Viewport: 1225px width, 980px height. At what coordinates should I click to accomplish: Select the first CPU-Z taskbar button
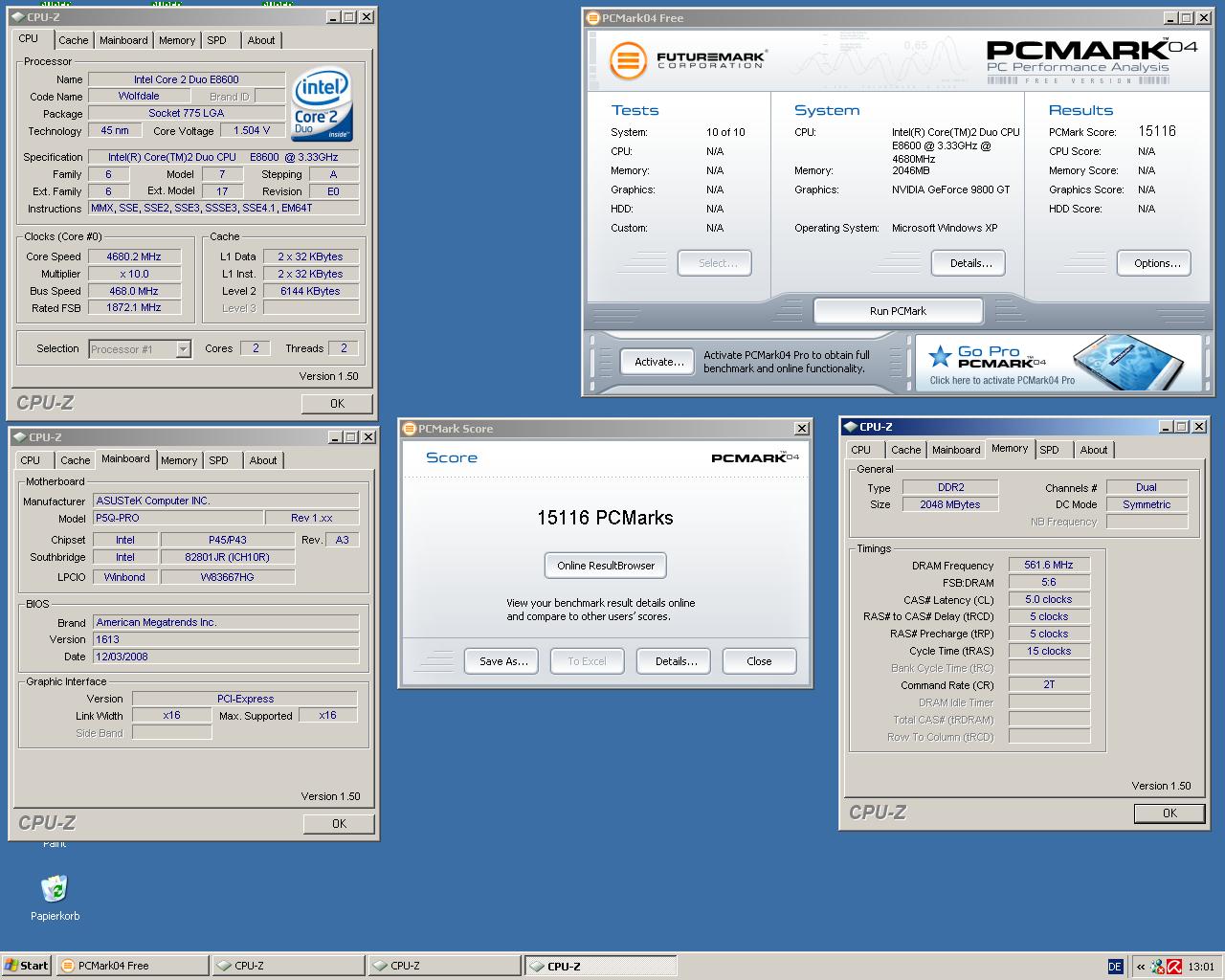pos(288,966)
